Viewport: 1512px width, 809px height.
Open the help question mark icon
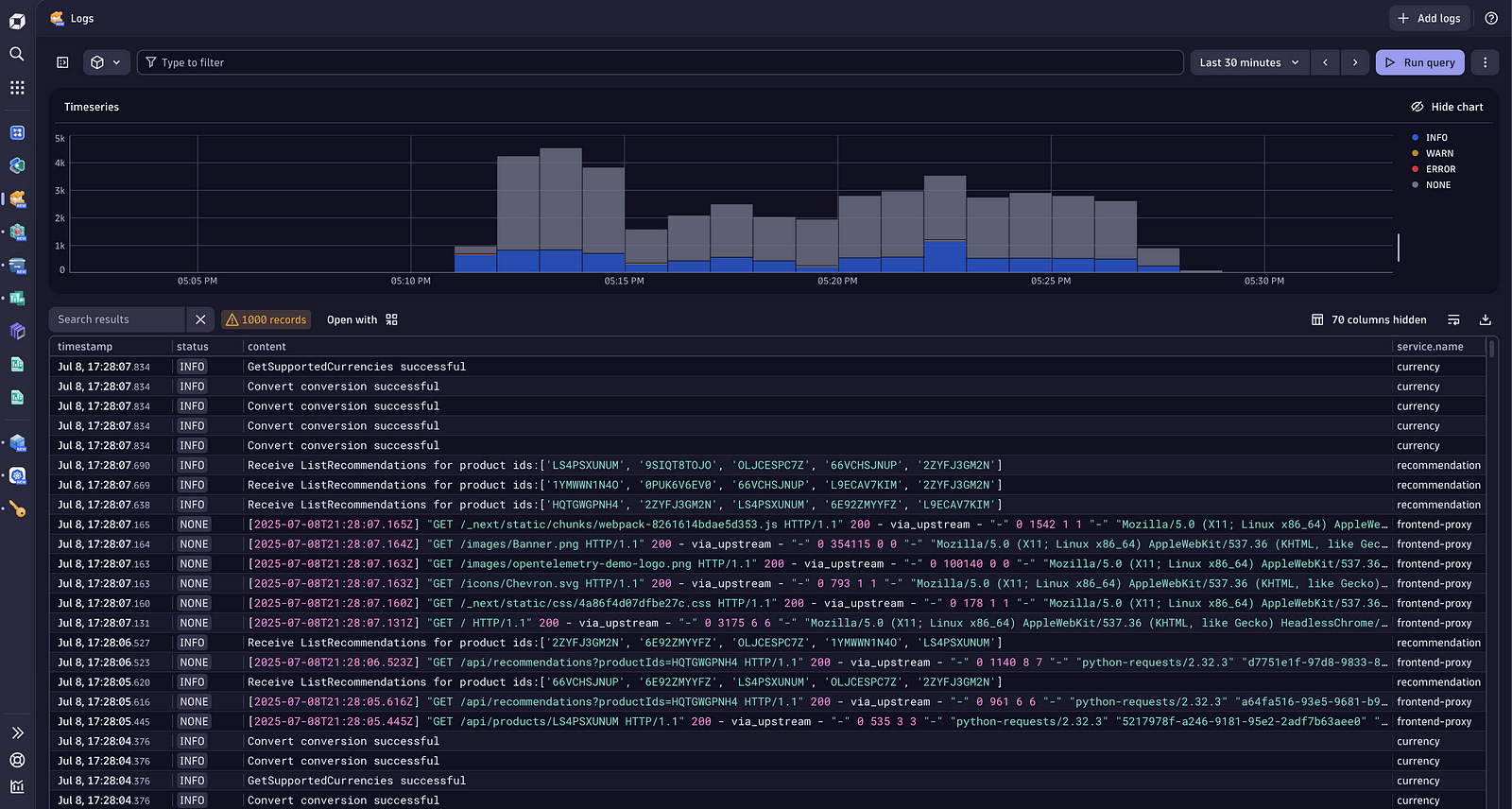coord(1491,18)
